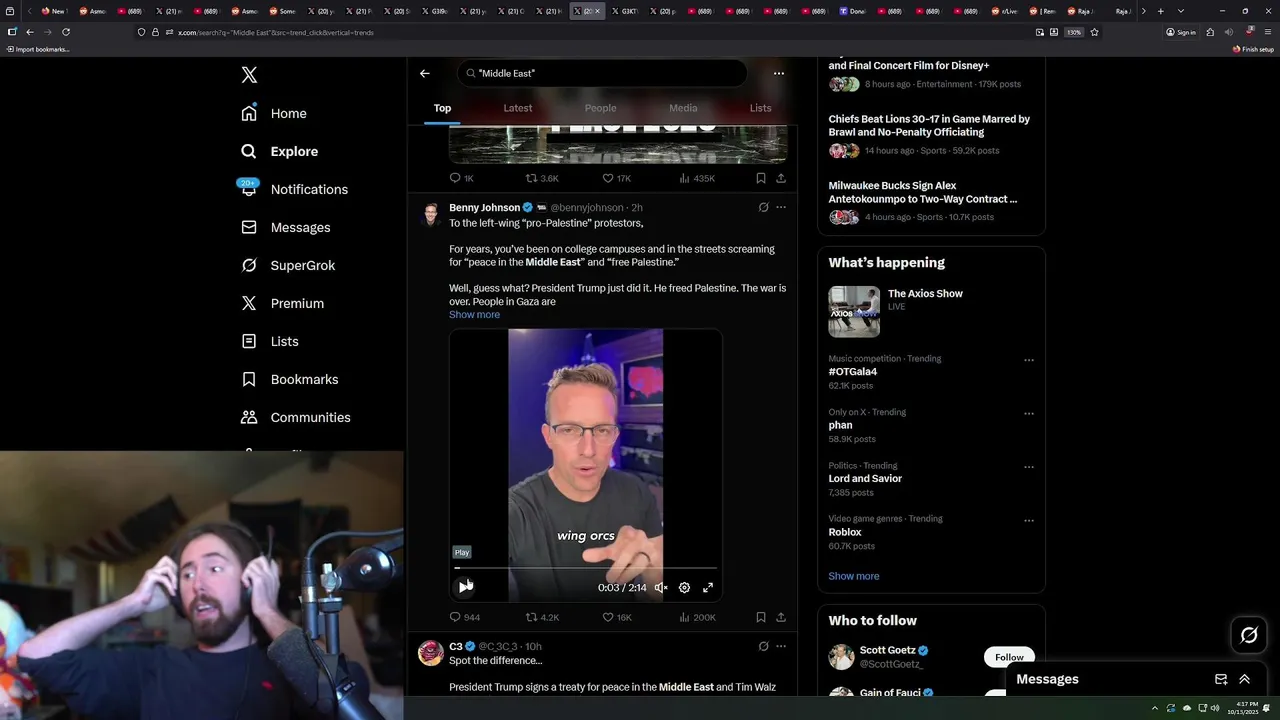The height and width of the screenshot is (720, 1280).
Task: Switch to the Media tab
Action: point(683,108)
